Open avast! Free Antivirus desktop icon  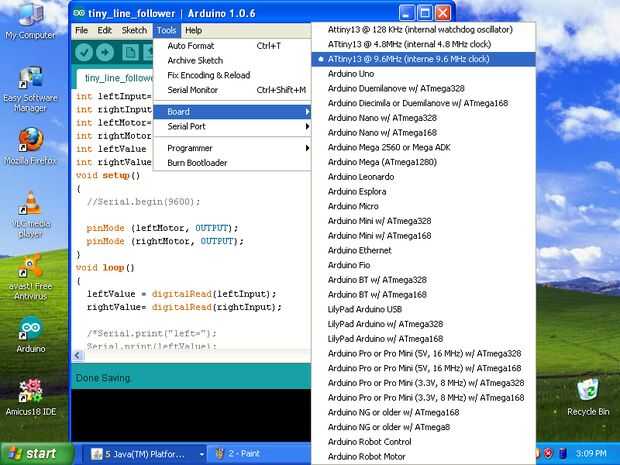coord(30,278)
